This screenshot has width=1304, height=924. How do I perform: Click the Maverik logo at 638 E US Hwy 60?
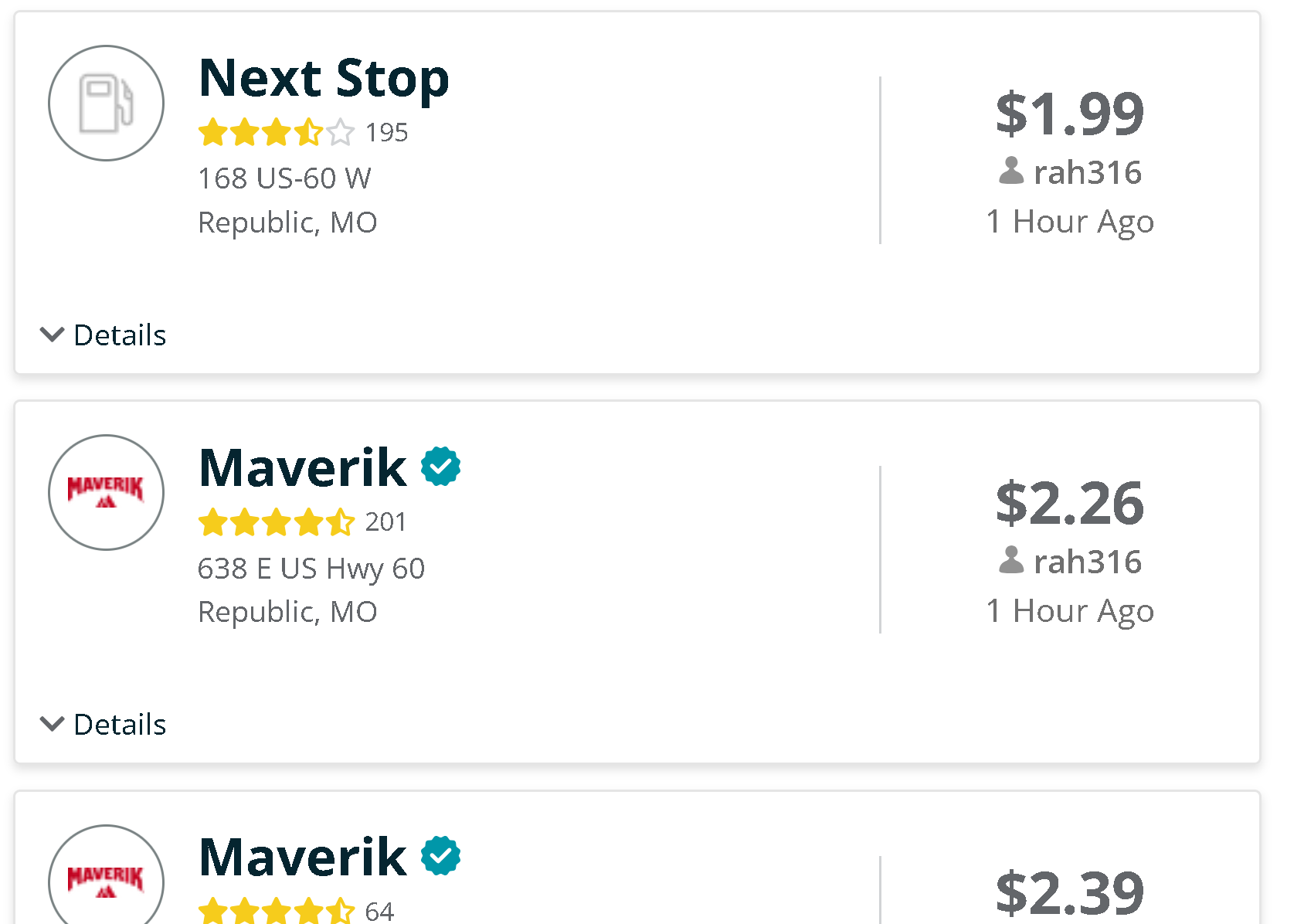coord(106,492)
